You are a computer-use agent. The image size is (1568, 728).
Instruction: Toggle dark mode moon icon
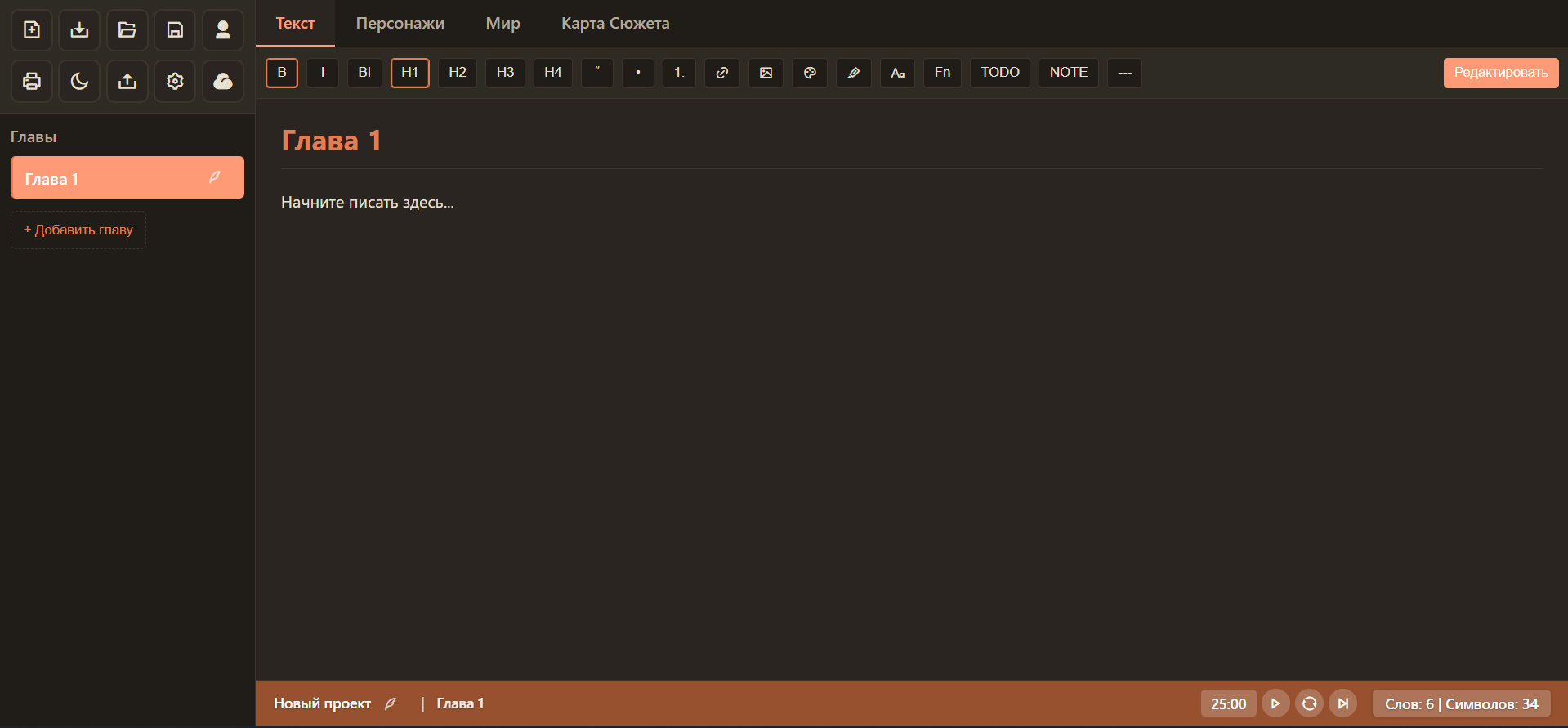[79, 81]
